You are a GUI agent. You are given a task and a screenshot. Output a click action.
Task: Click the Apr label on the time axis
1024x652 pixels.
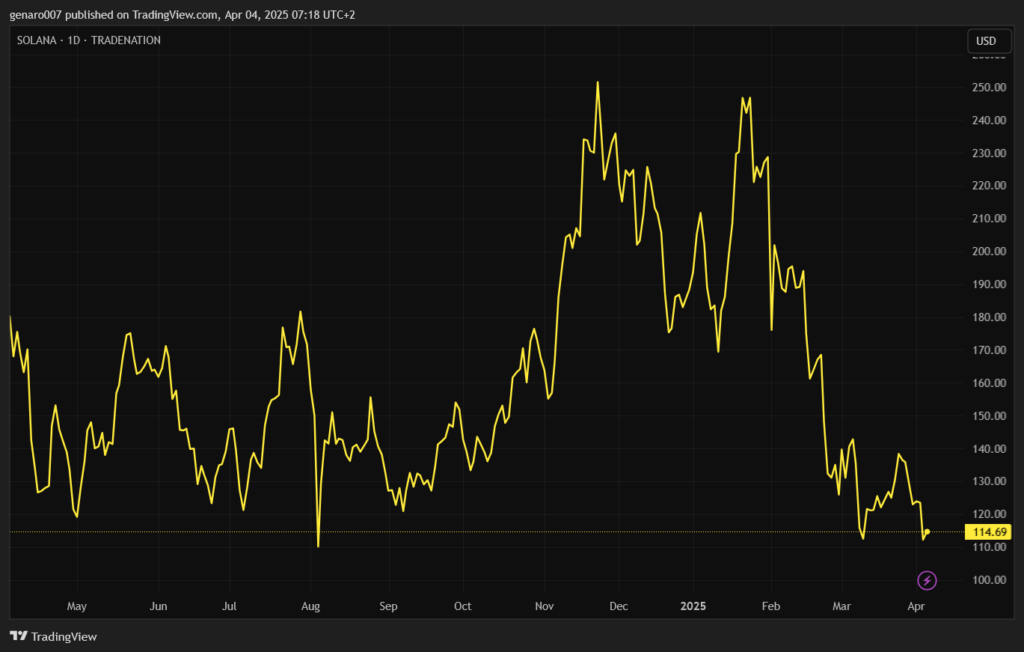(x=916, y=606)
